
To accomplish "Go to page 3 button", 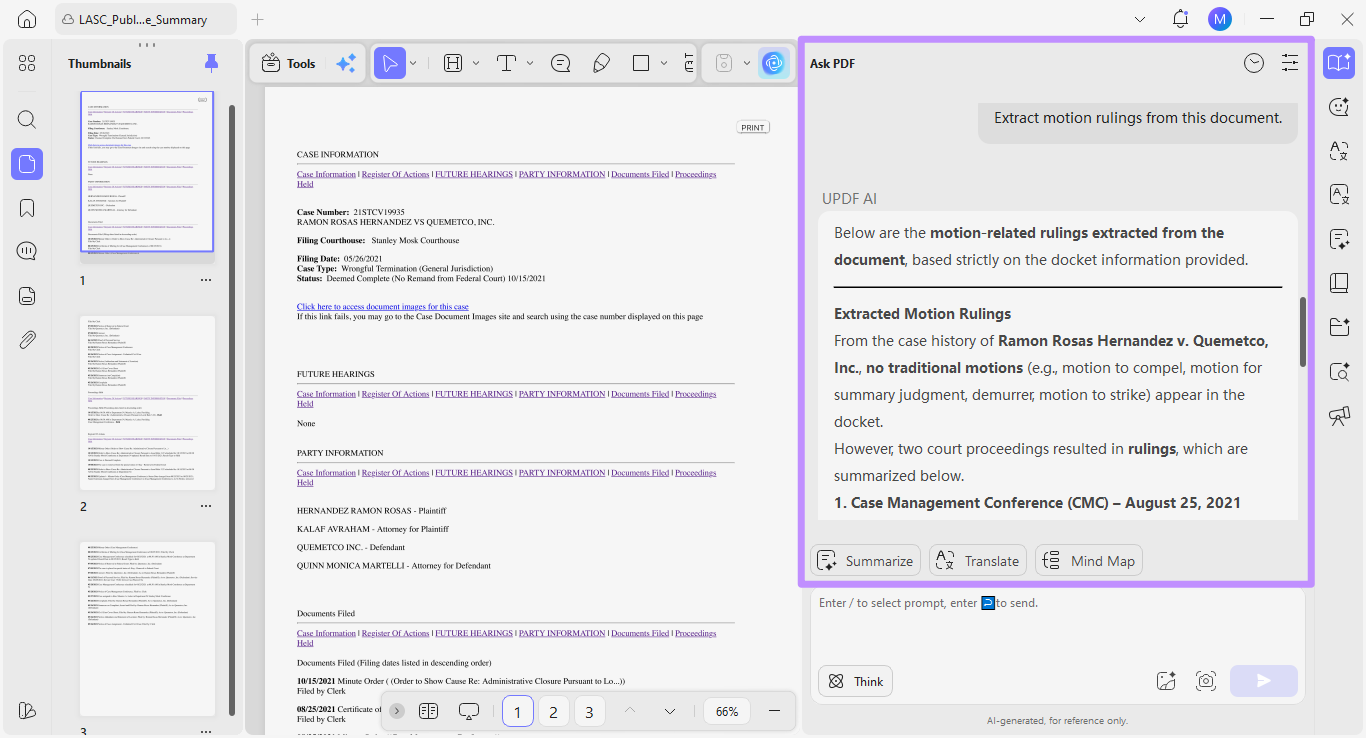I will click(x=589, y=711).
